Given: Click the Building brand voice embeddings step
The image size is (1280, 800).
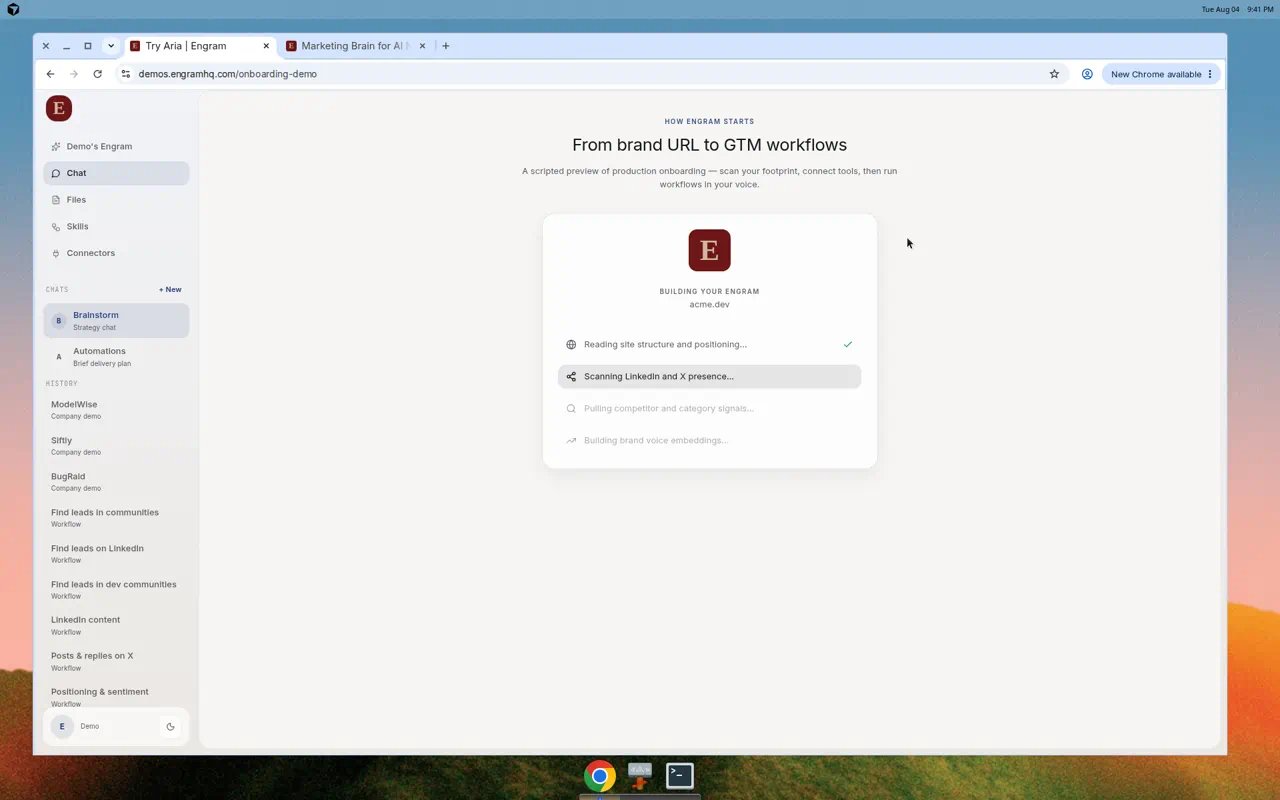Looking at the screenshot, I should click(709, 441).
